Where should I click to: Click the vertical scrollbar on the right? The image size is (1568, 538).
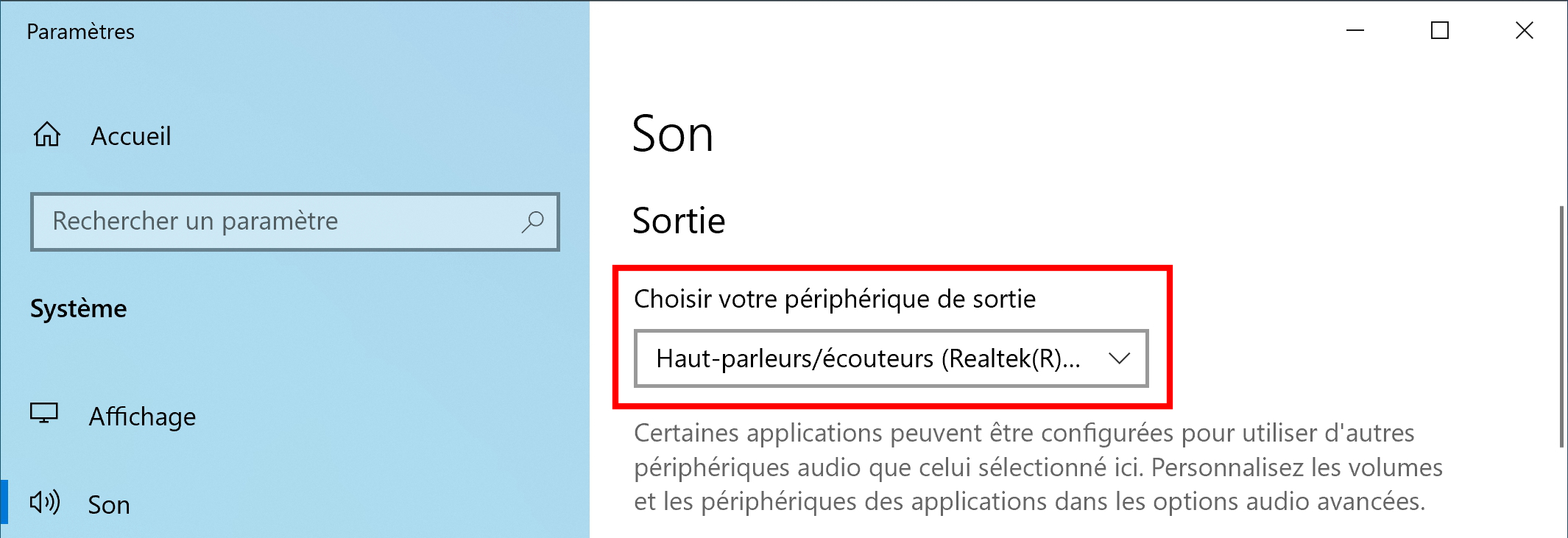[x=1561, y=327]
